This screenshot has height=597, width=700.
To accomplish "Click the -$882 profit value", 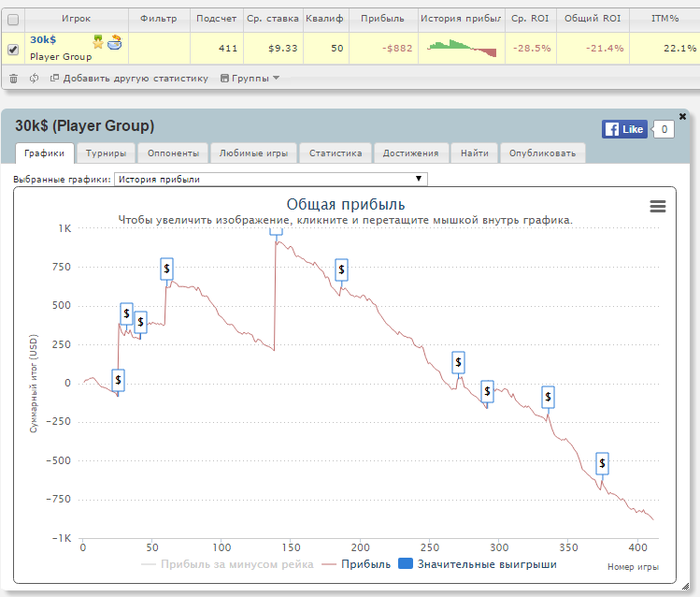I will (397, 48).
